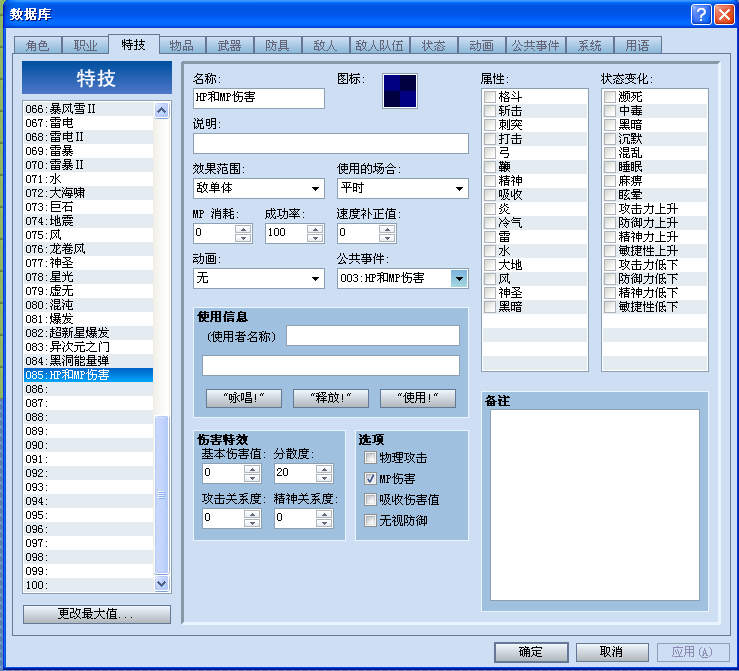The height and width of the screenshot is (671, 739).
Task: Click skill list scroll-down arrow
Action: point(161,583)
